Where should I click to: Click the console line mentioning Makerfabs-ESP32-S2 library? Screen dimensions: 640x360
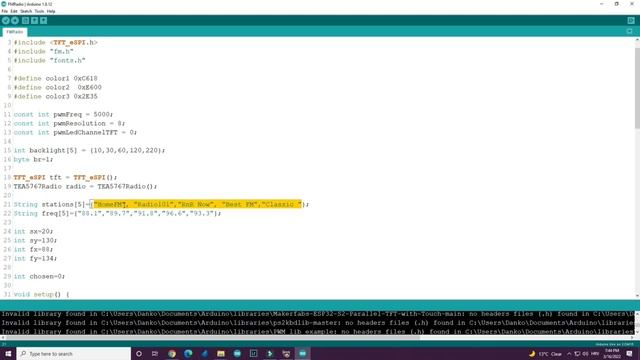pos(317,314)
